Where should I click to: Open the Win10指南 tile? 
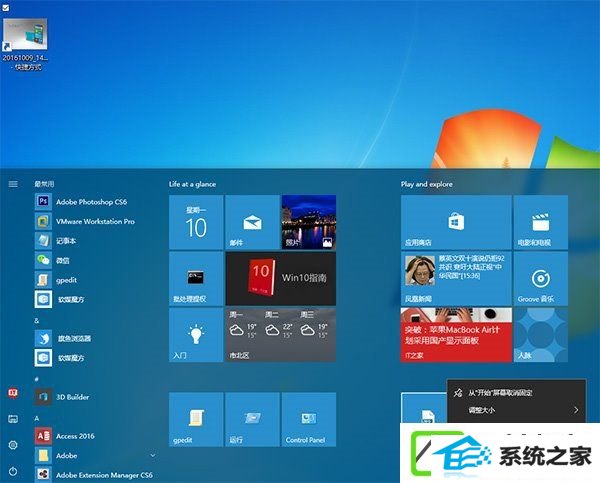(281, 279)
